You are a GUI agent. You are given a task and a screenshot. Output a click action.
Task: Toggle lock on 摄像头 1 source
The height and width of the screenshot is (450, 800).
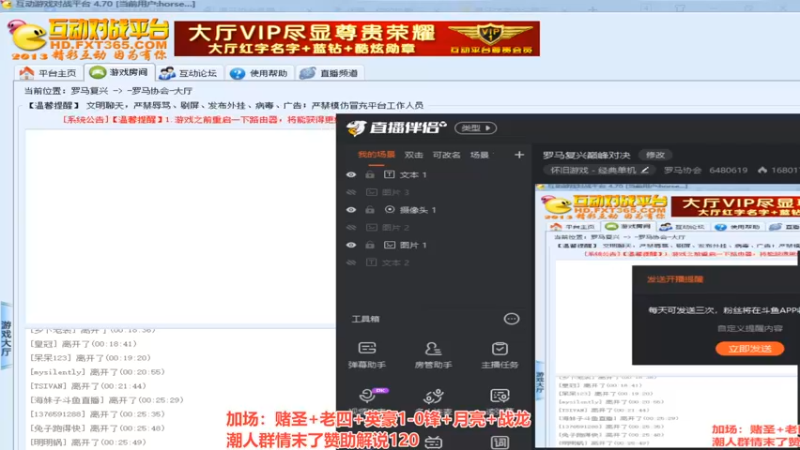[x=370, y=210]
